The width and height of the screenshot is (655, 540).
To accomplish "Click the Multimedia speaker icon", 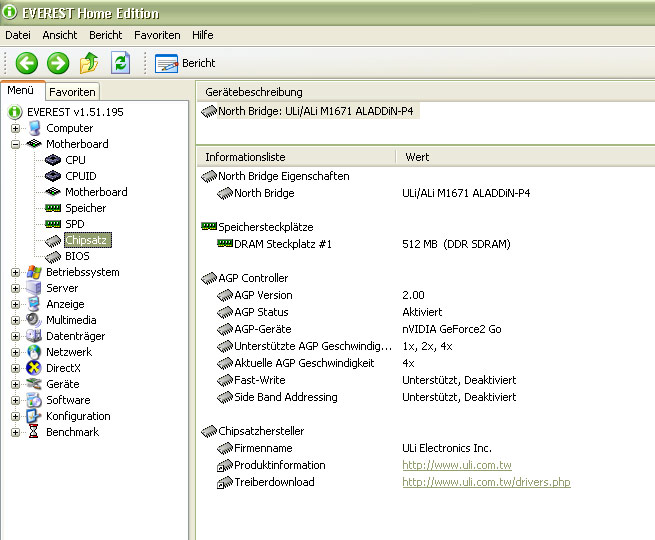I will coord(33,320).
